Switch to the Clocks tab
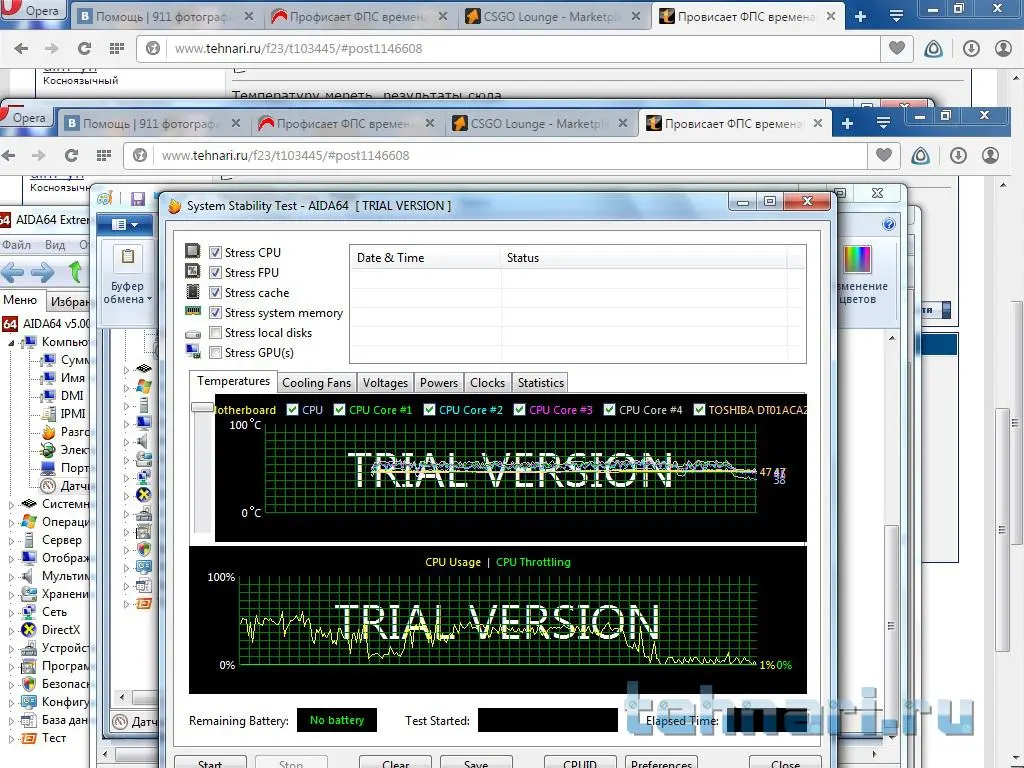The height and width of the screenshot is (768, 1024). coord(487,383)
